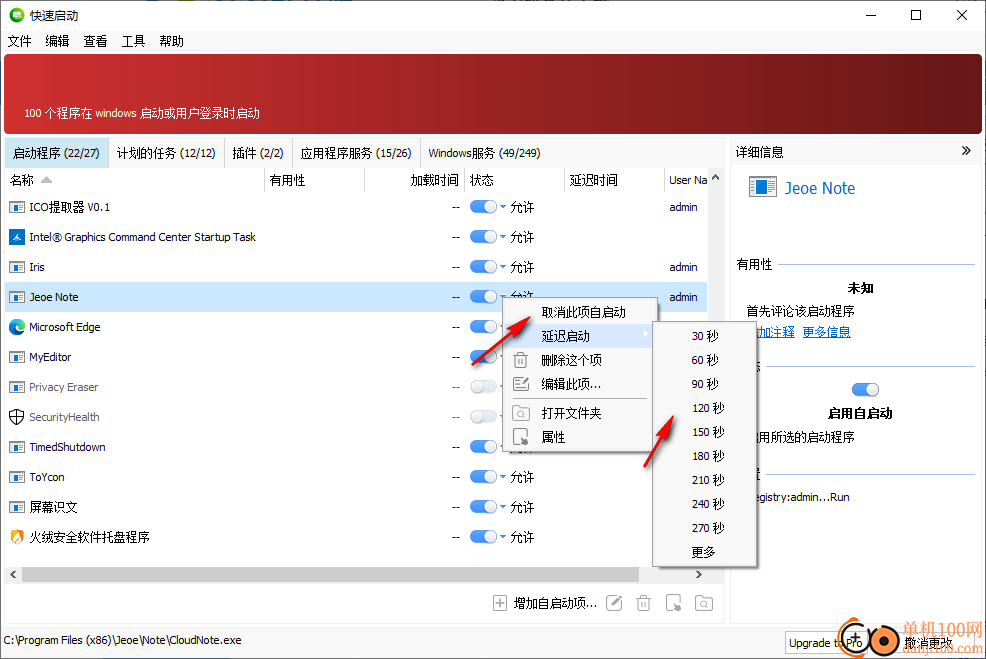Viewport: 986px width, 659px height.
Task: Click the open folder icon in bottom toolbar
Action: [x=704, y=604]
